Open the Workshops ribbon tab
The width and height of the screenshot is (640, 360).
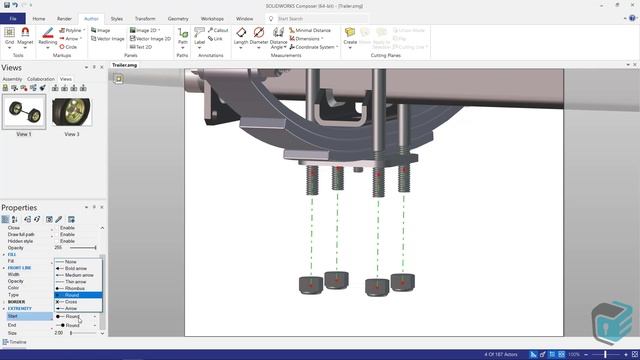coord(212,18)
